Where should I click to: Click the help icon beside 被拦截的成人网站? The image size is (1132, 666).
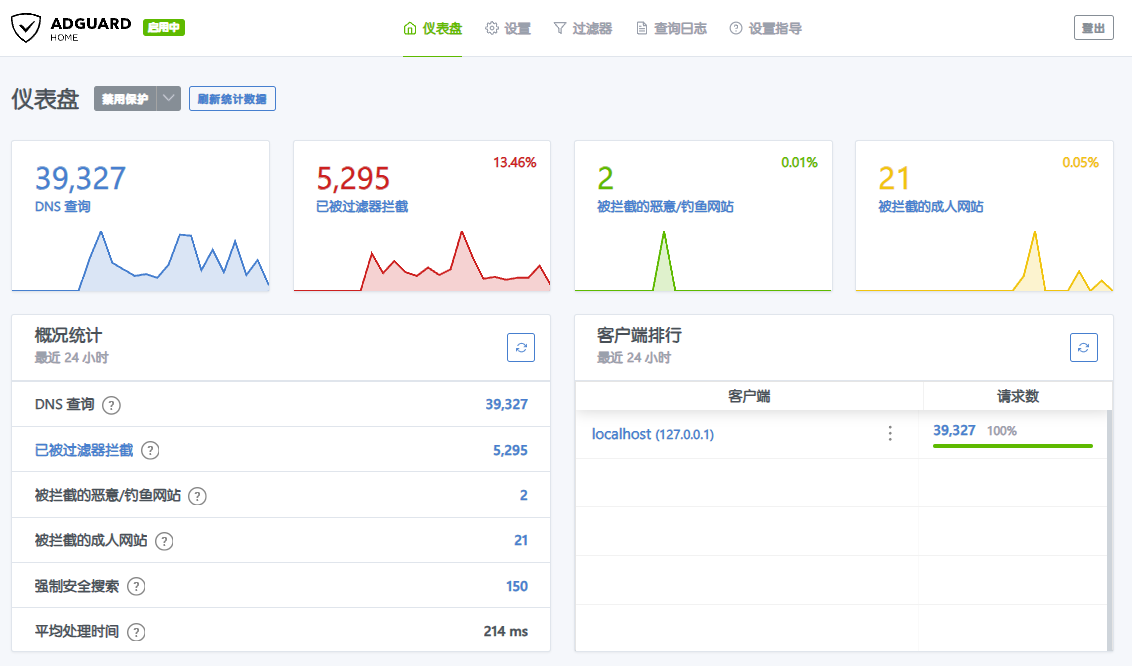click(164, 541)
